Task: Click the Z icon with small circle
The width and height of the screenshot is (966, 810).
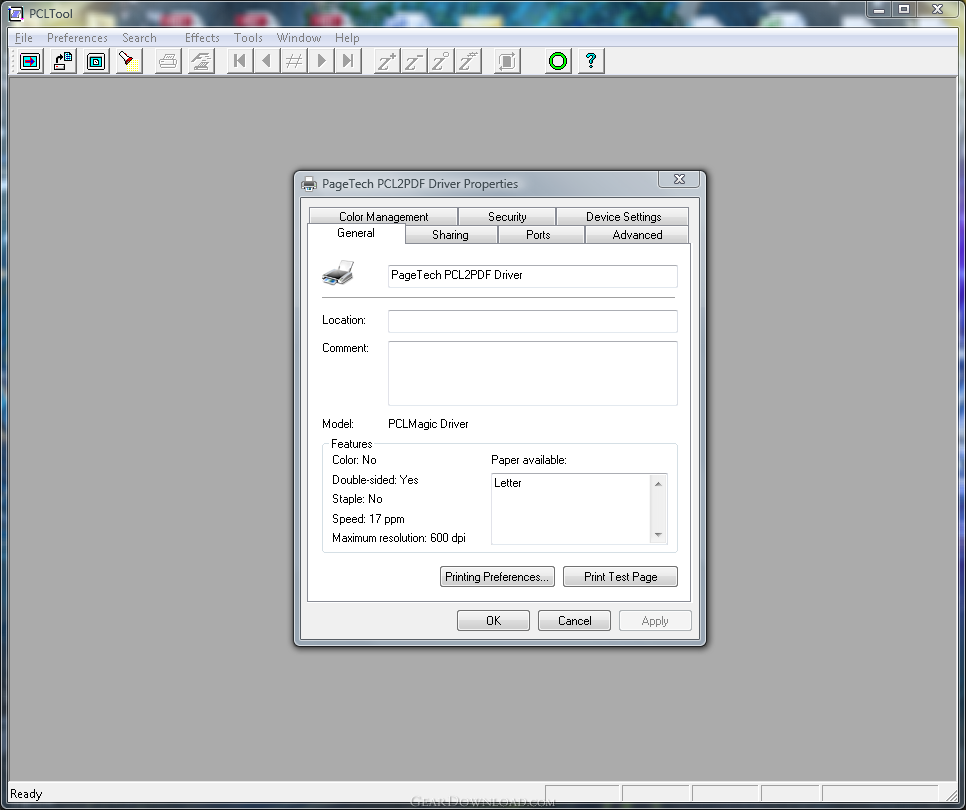Action: coord(441,61)
